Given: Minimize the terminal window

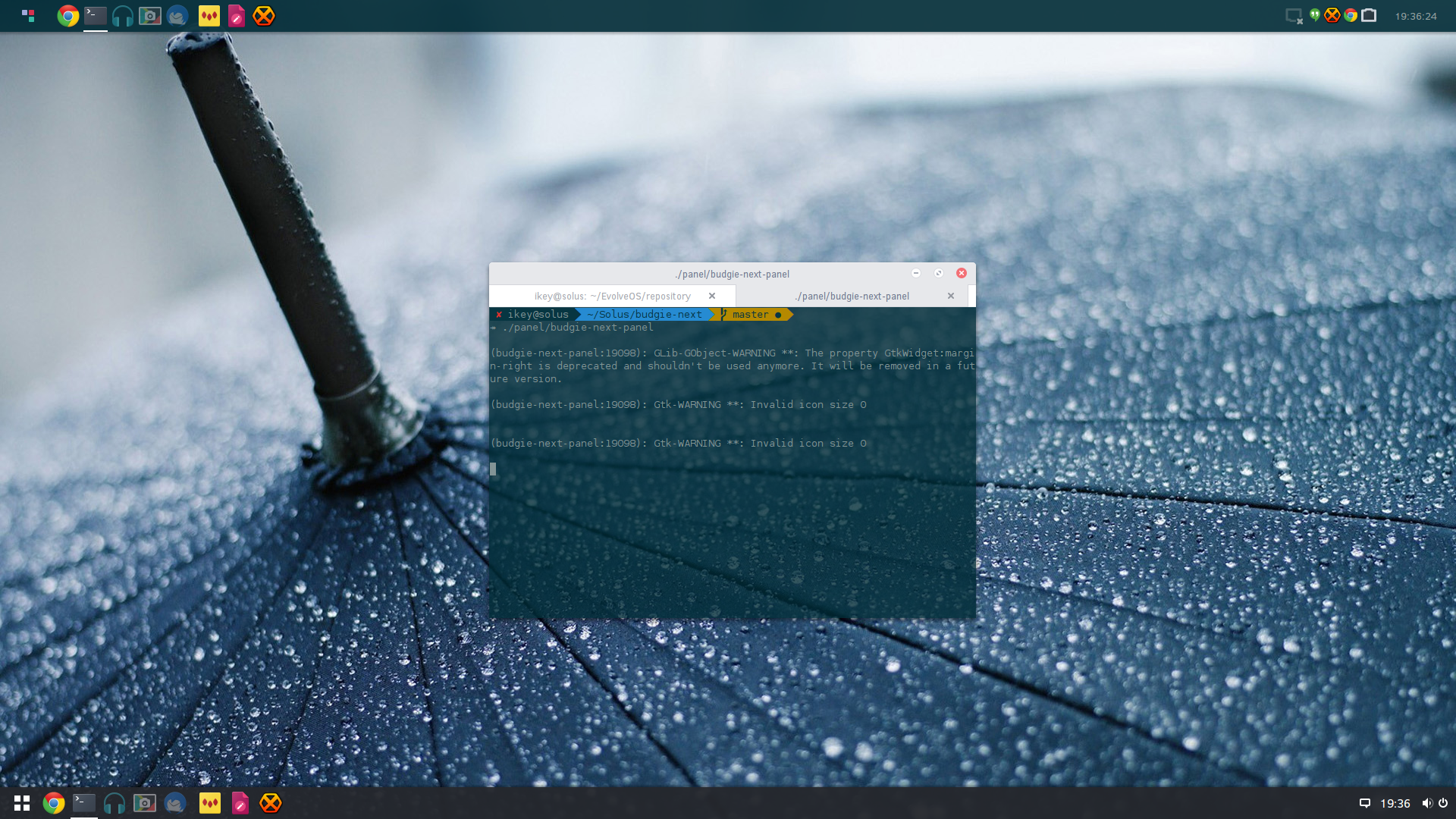Looking at the screenshot, I should pyautogui.click(x=916, y=273).
